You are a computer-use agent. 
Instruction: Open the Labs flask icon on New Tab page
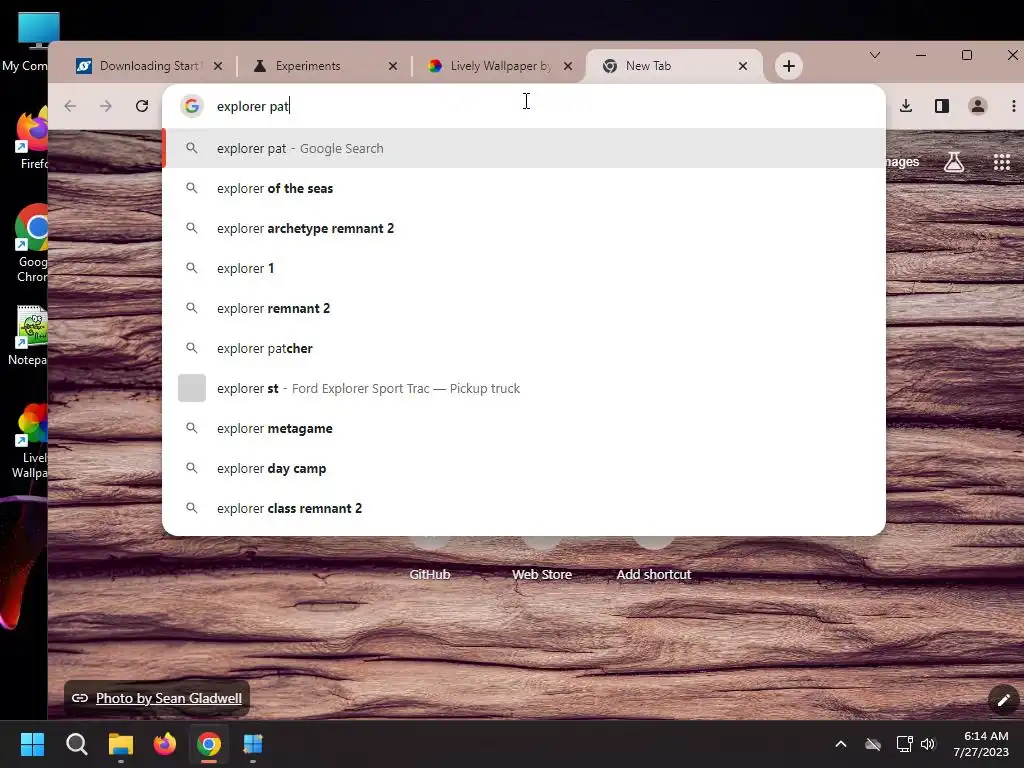(954, 161)
